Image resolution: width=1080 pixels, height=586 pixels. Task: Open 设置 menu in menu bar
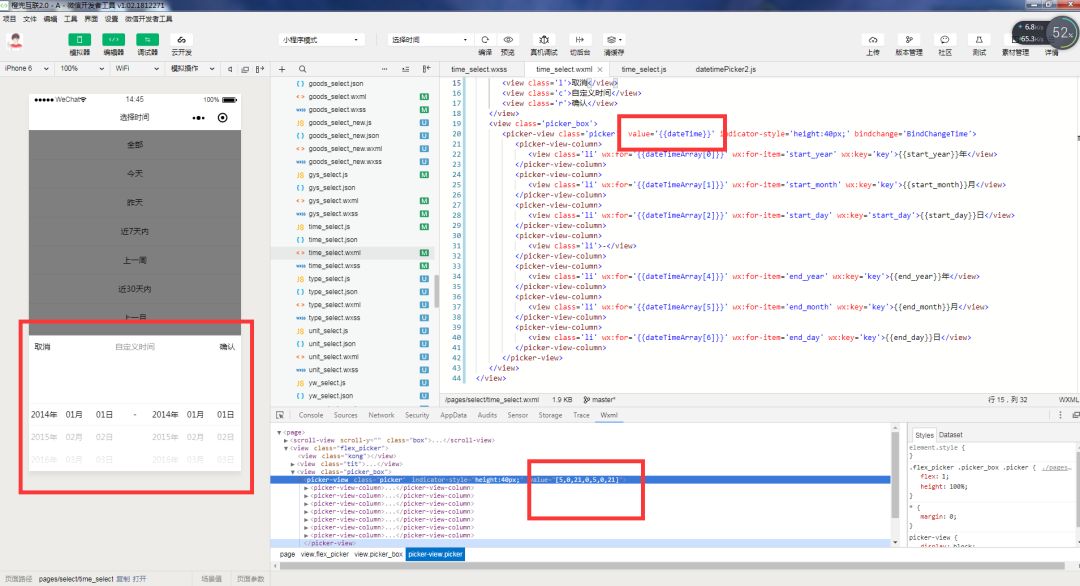point(111,19)
